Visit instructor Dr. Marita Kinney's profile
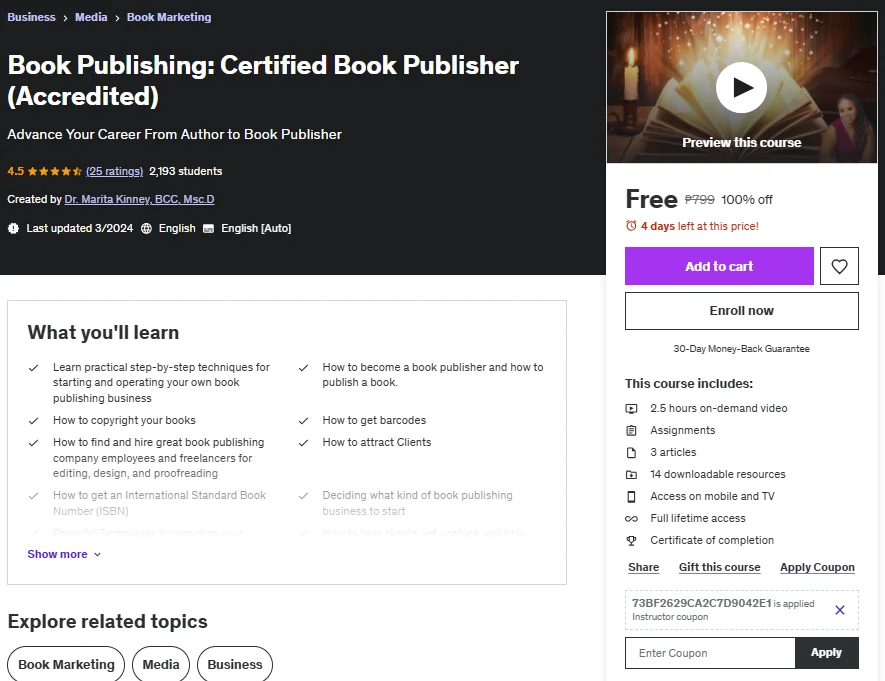The width and height of the screenshot is (885, 681). 139,199
